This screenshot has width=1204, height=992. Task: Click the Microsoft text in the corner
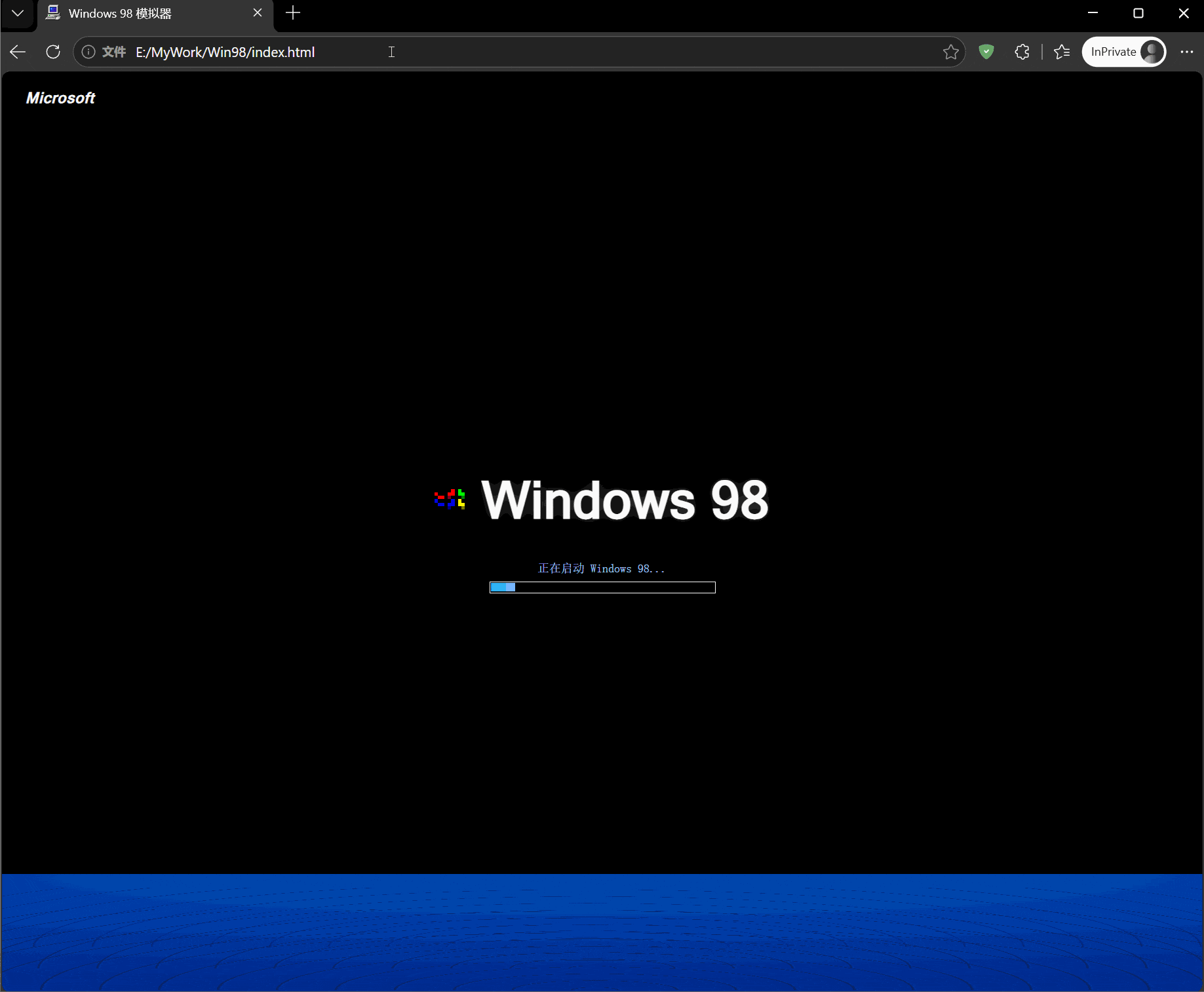coord(60,98)
